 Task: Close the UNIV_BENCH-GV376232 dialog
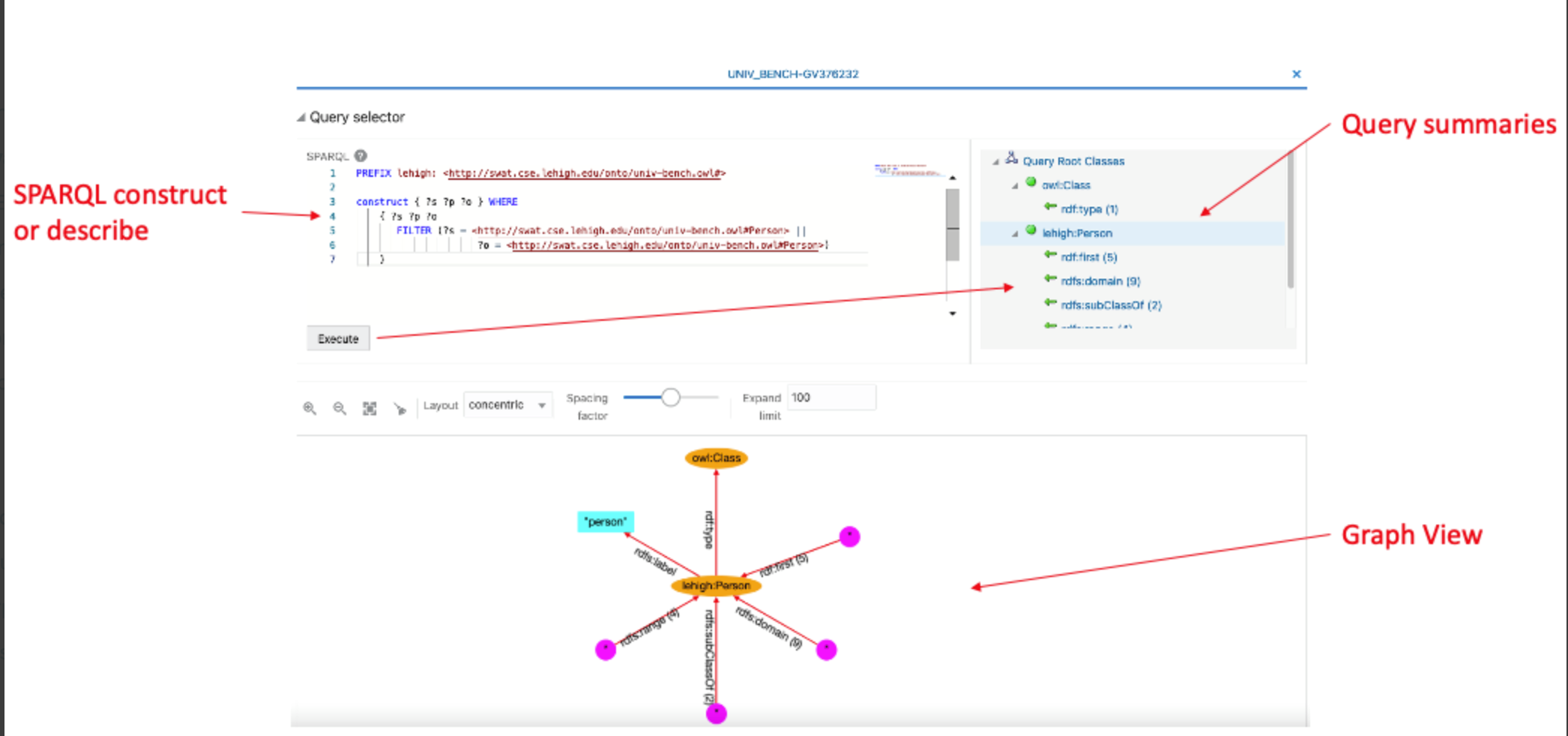(x=1296, y=74)
